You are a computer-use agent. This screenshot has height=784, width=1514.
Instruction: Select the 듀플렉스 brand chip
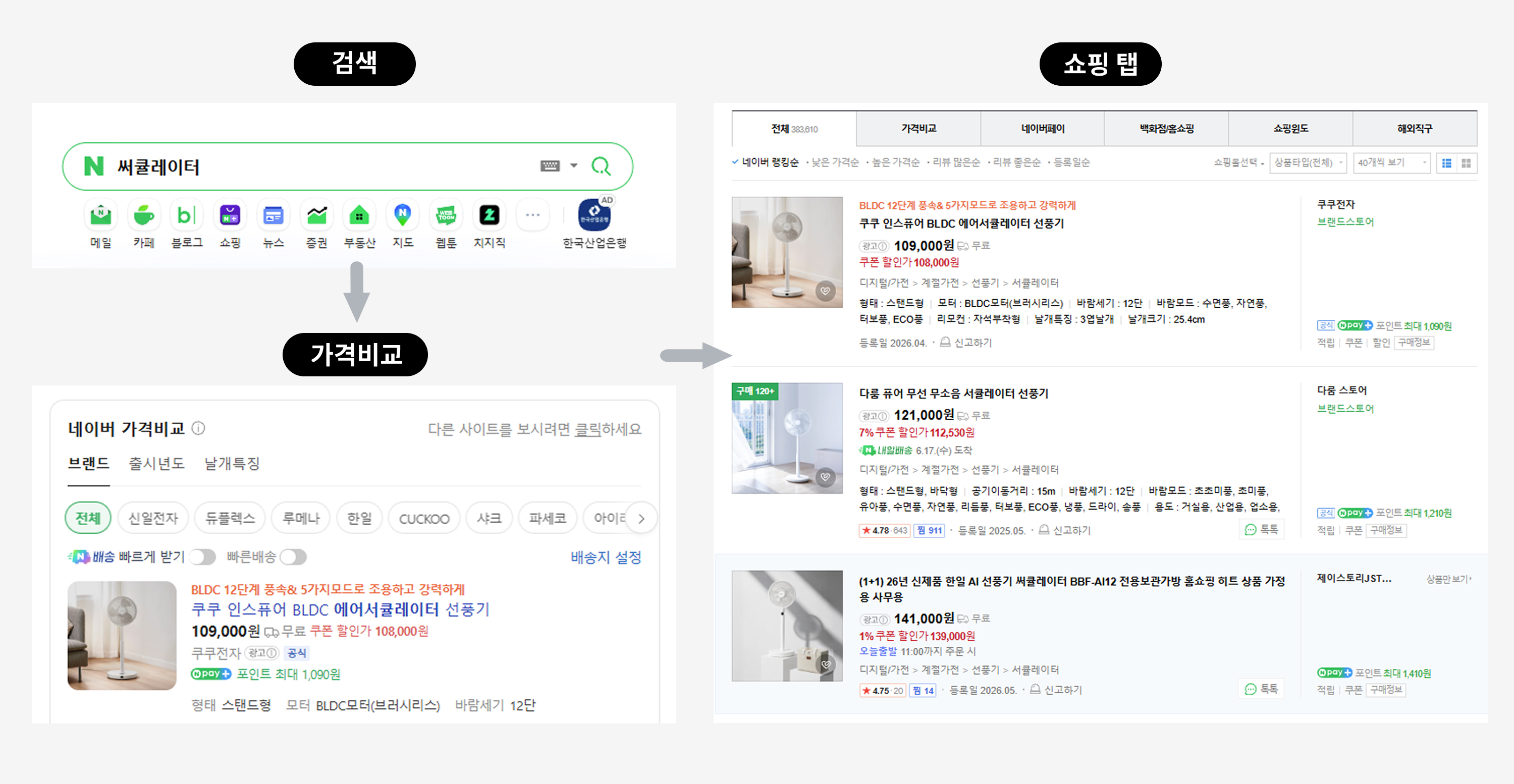tap(230, 518)
